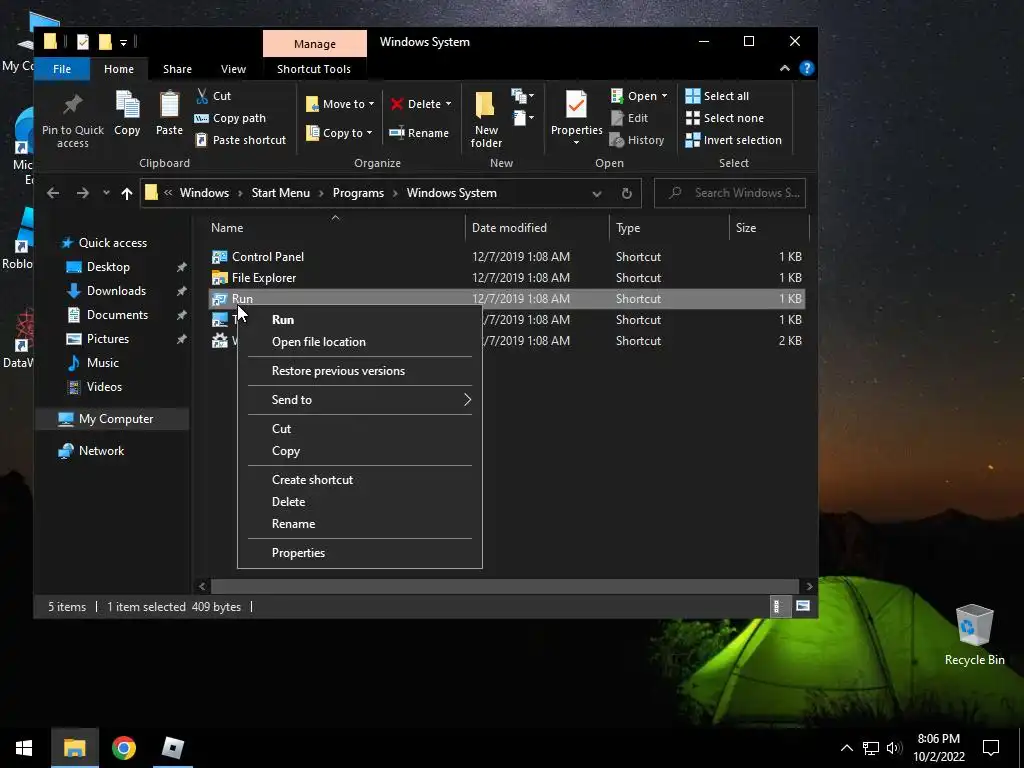Select the Control Panel shortcut row
The width and height of the screenshot is (1024, 768).
pyautogui.click(x=507, y=257)
